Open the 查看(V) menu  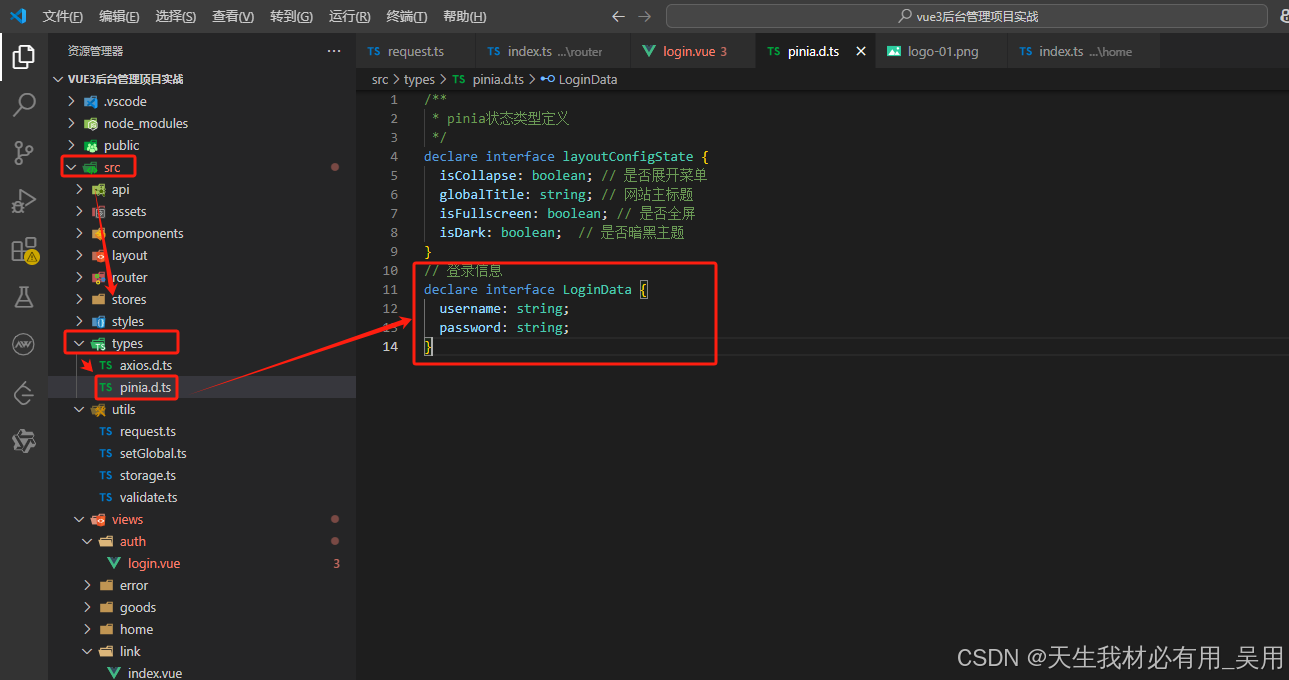(233, 16)
